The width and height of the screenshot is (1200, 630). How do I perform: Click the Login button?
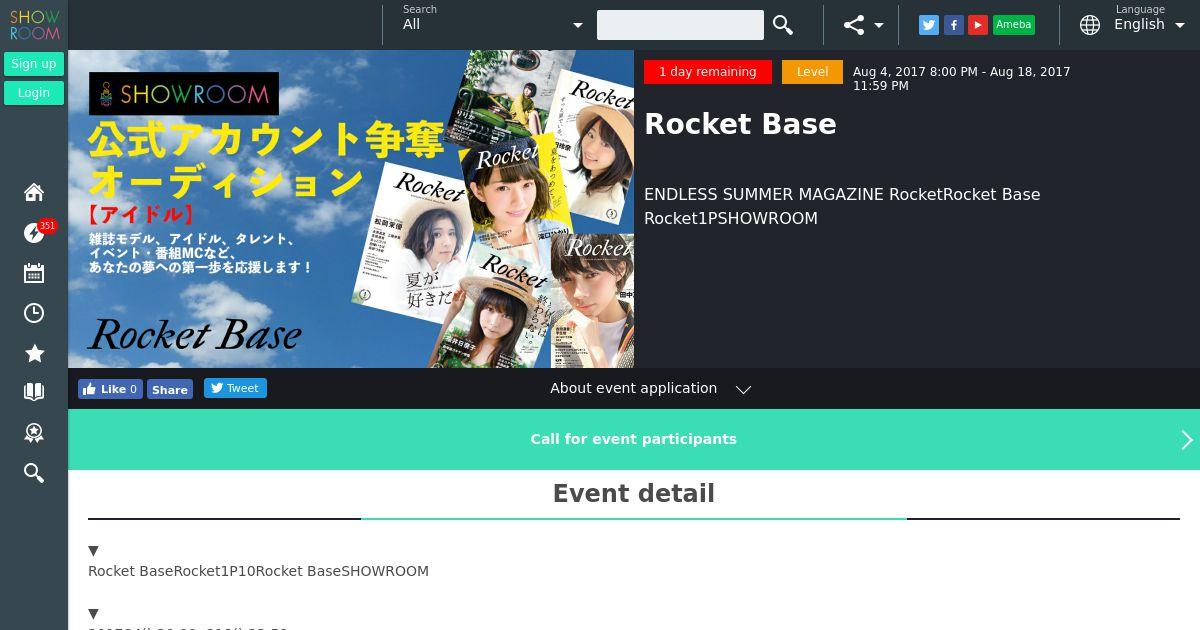coord(34,93)
